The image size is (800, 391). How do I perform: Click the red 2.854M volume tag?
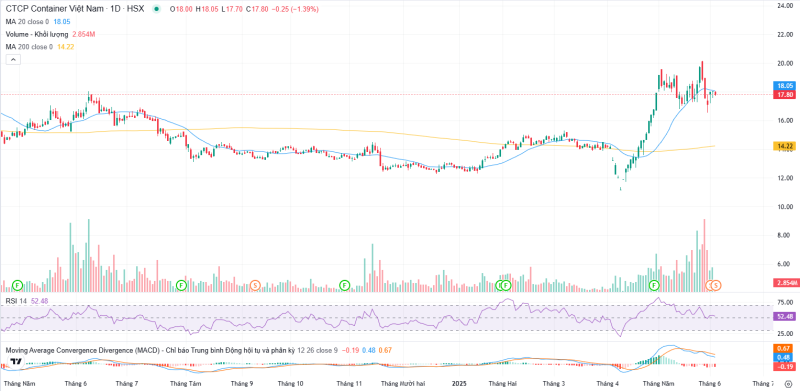pos(785,283)
